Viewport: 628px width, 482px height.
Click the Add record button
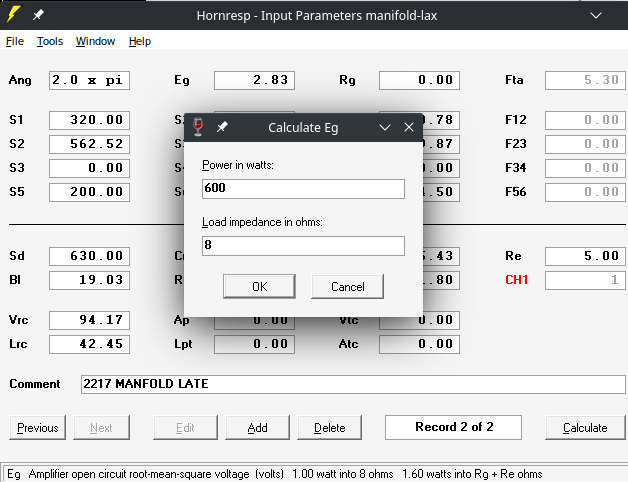(x=258, y=428)
